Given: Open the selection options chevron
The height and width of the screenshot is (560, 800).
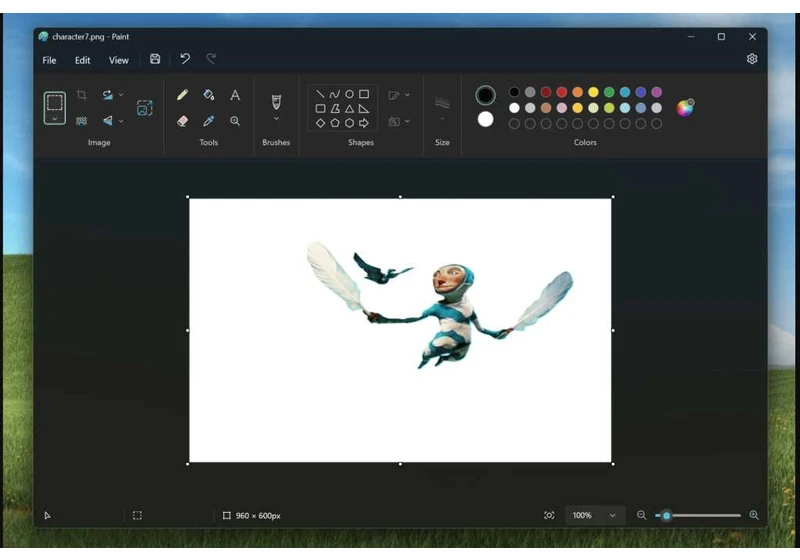Looking at the screenshot, I should pyautogui.click(x=55, y=119).
